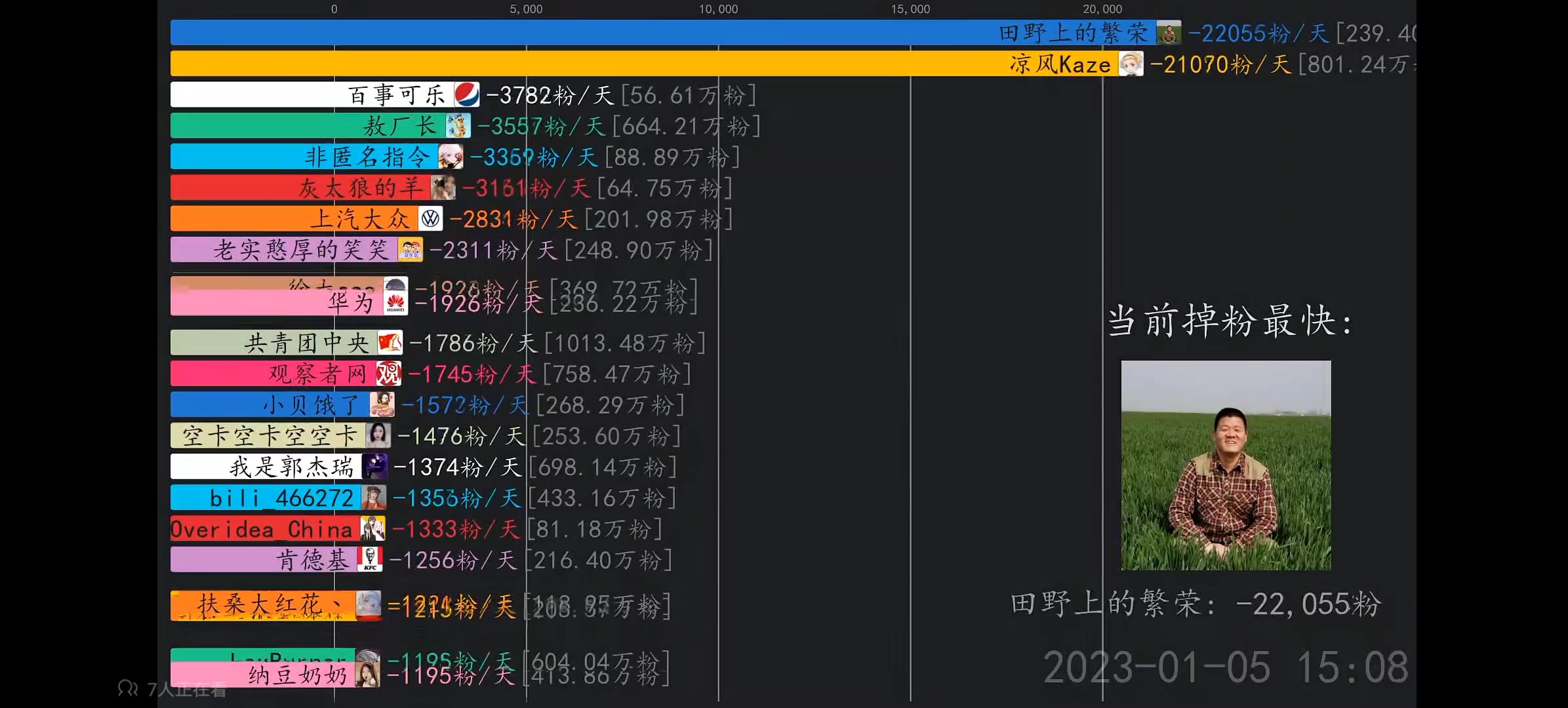
Task: Click the 凉风Kaze name on the yellow bar
Action: click(x=1060, y=64)
